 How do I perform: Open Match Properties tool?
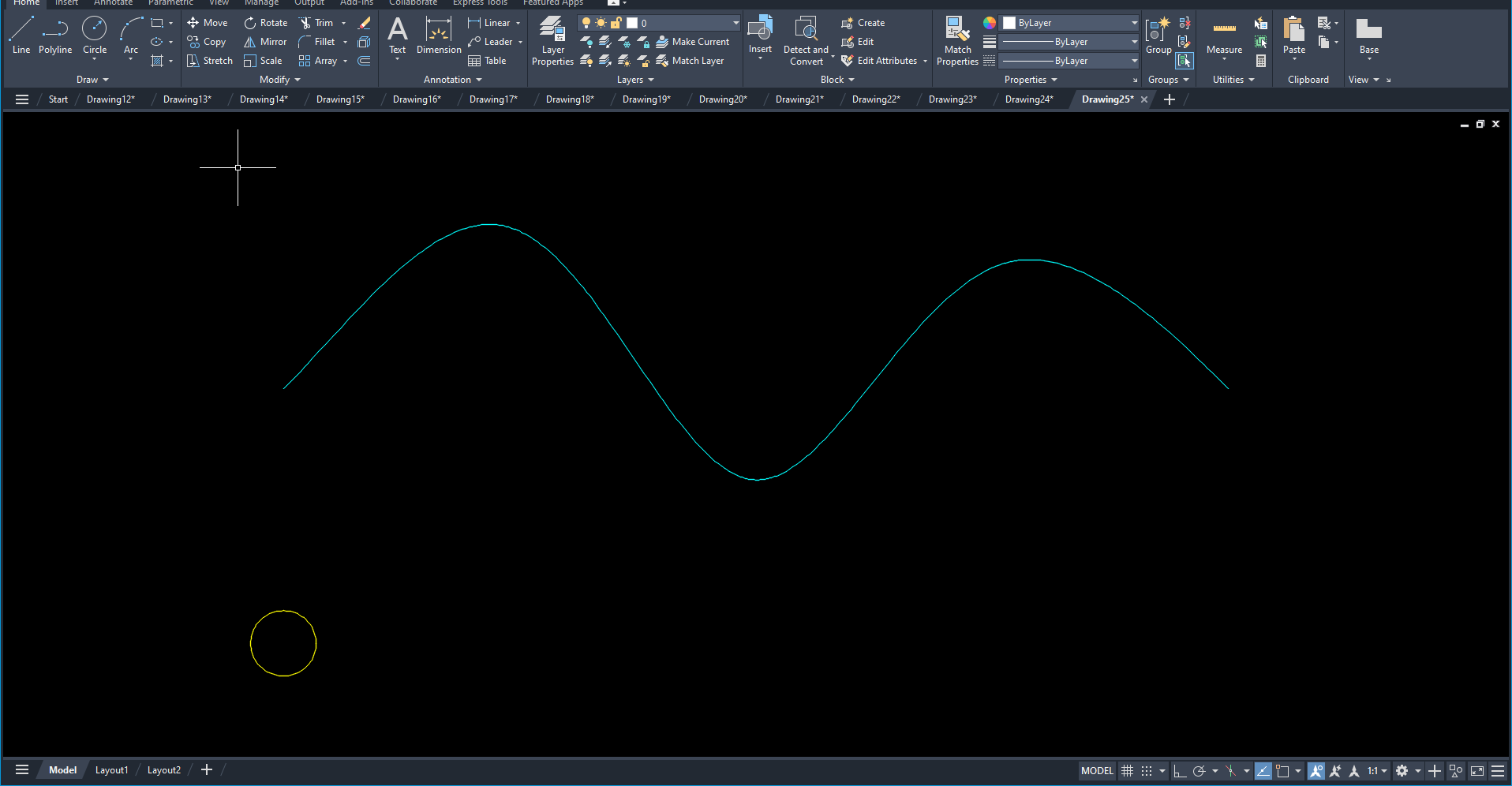[957, 41]
